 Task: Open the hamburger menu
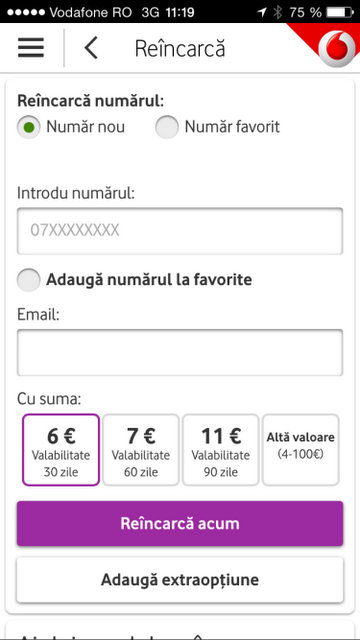[x=31, y=48]
